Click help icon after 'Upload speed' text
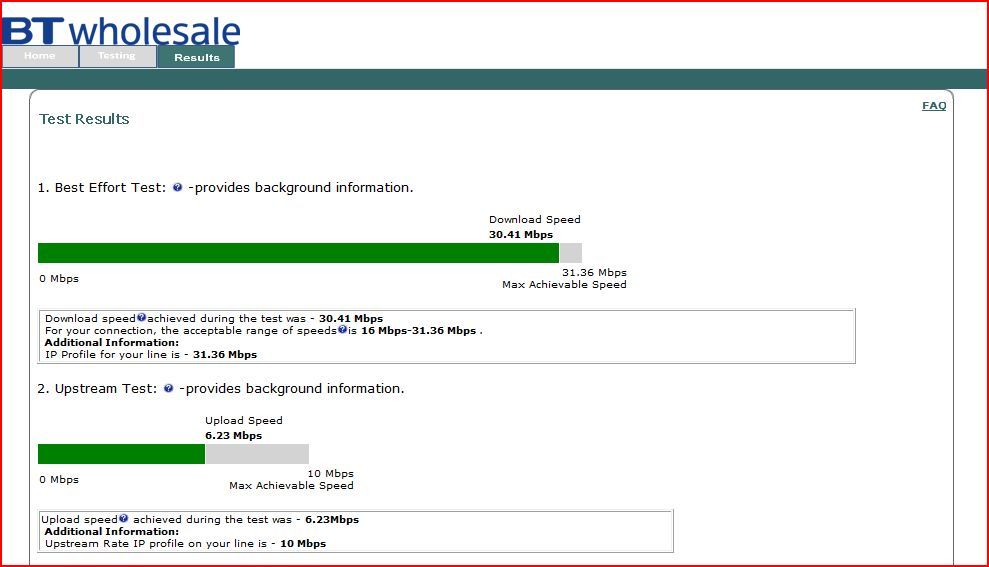 point(124,518)
